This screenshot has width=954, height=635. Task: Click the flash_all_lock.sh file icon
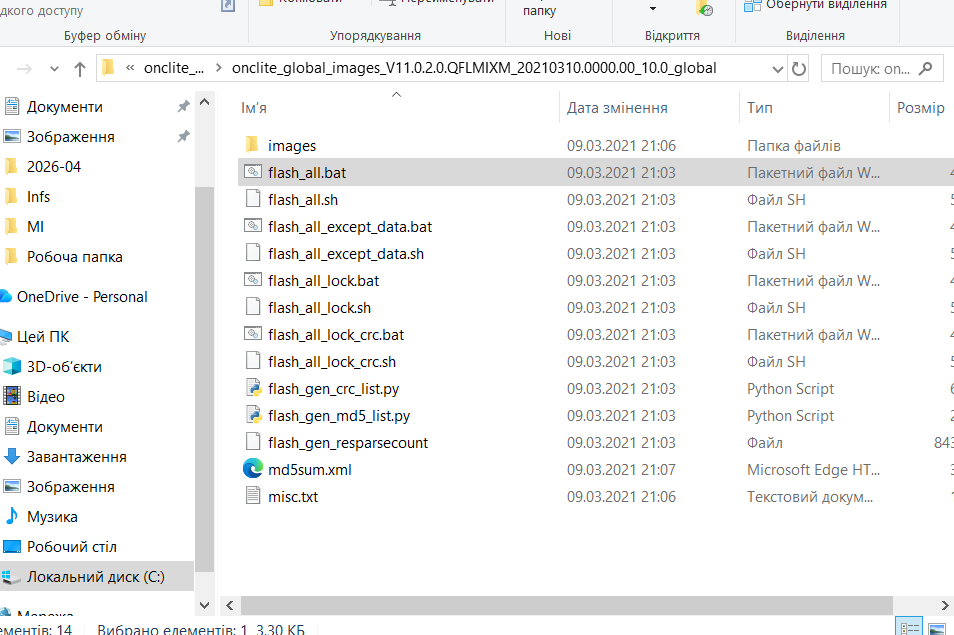252,307
